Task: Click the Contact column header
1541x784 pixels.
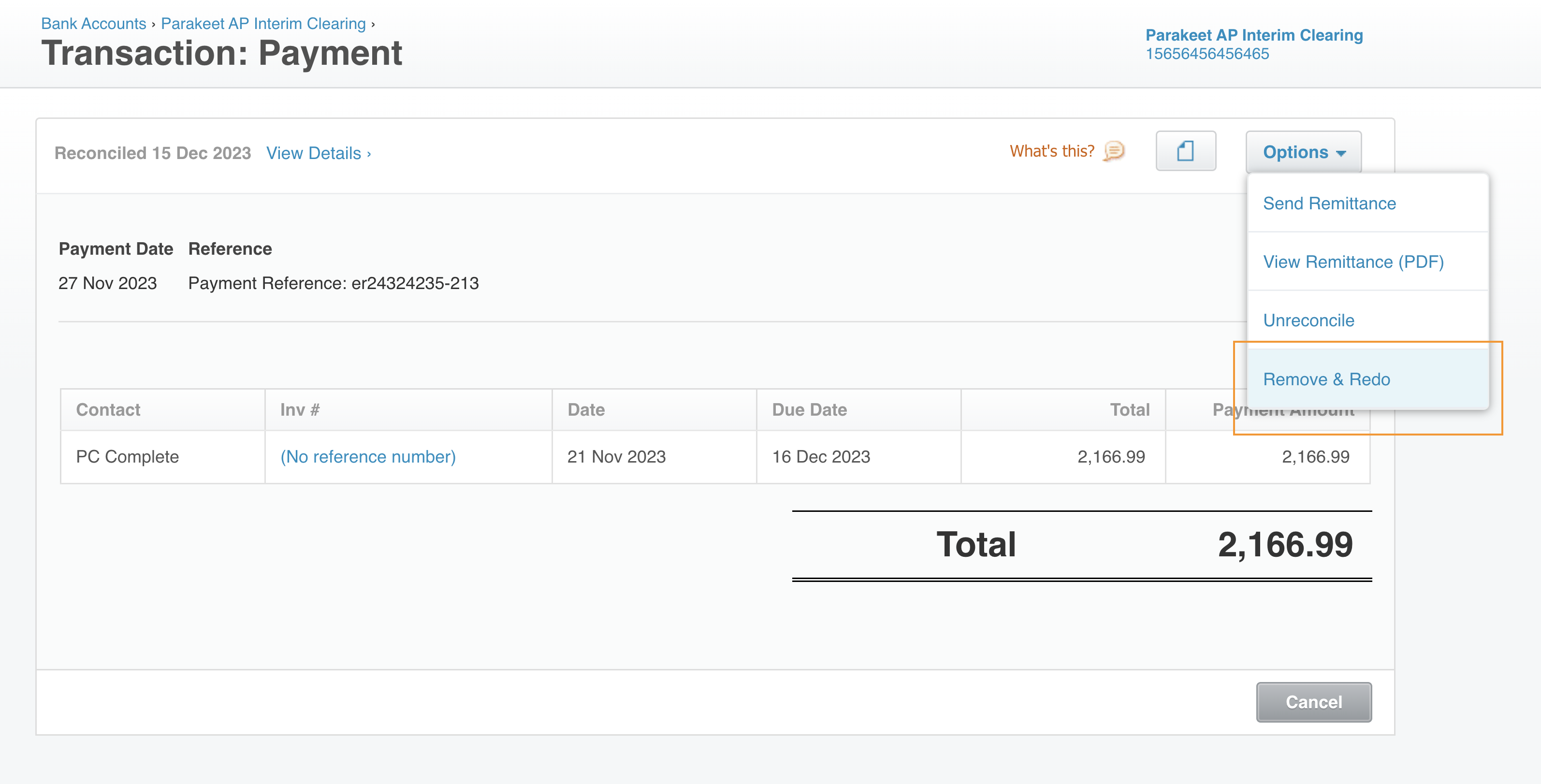Action: pyautogui.click(x=108, y=409)
